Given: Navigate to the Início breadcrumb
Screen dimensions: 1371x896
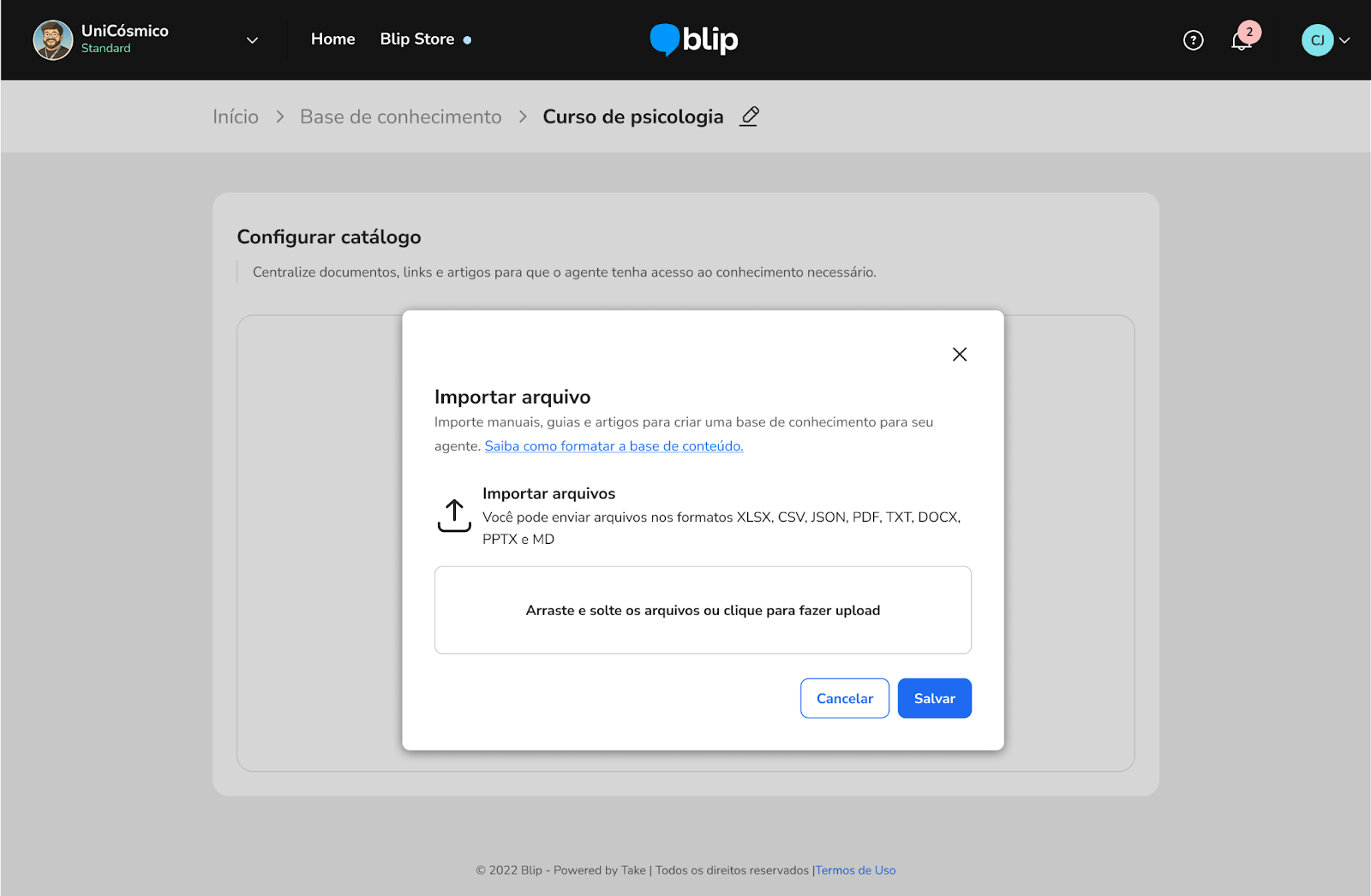Looking at the screenshot, I should [x=236, y=116].
